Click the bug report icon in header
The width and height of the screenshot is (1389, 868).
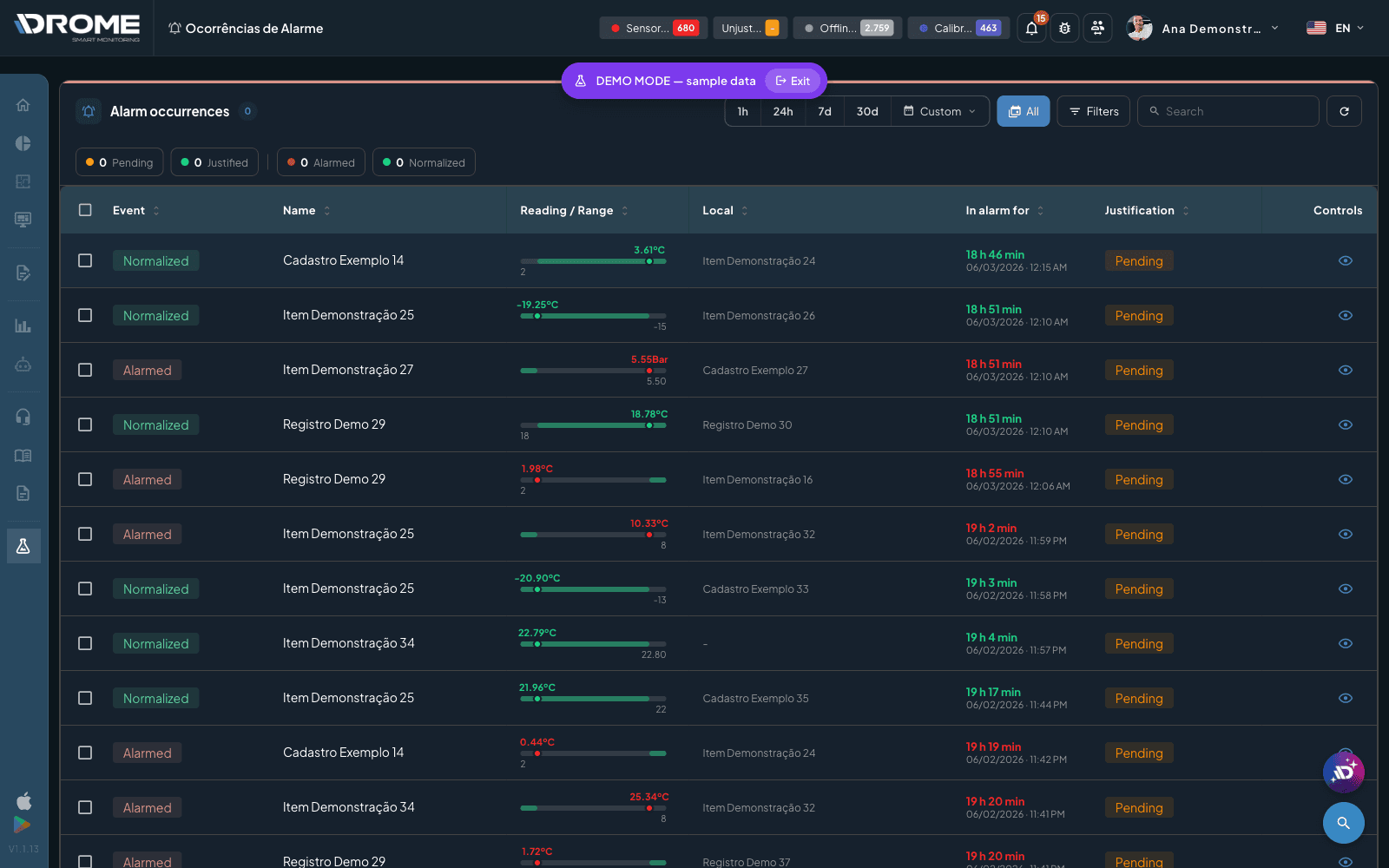tap(1064, 29)
